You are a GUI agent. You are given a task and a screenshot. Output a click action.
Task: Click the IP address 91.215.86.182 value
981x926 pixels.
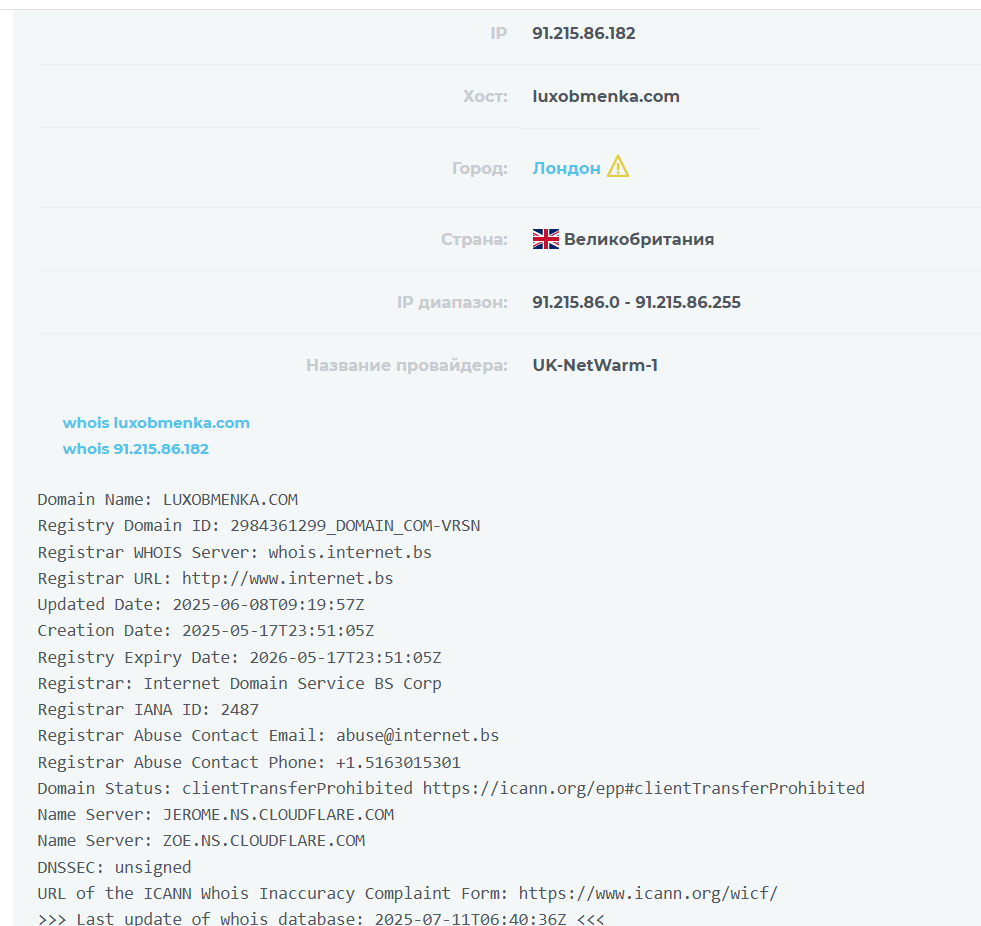tap(584, 33)
